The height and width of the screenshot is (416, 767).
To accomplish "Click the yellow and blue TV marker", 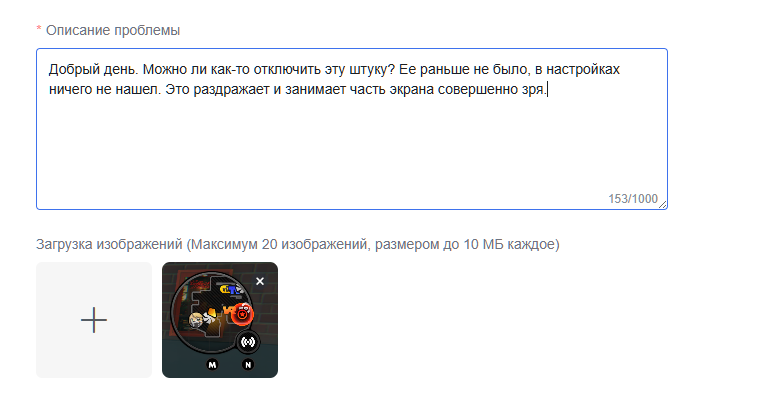I will click(230, 290).
